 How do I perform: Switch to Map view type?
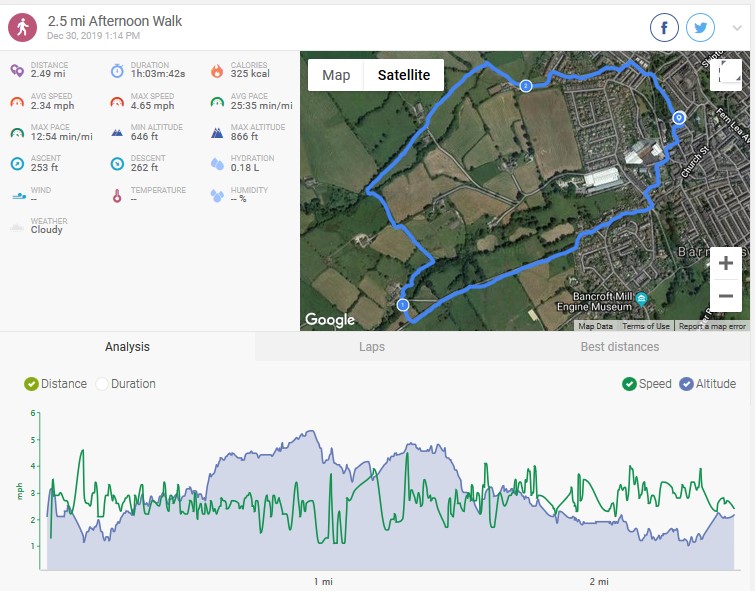[336, 75]
